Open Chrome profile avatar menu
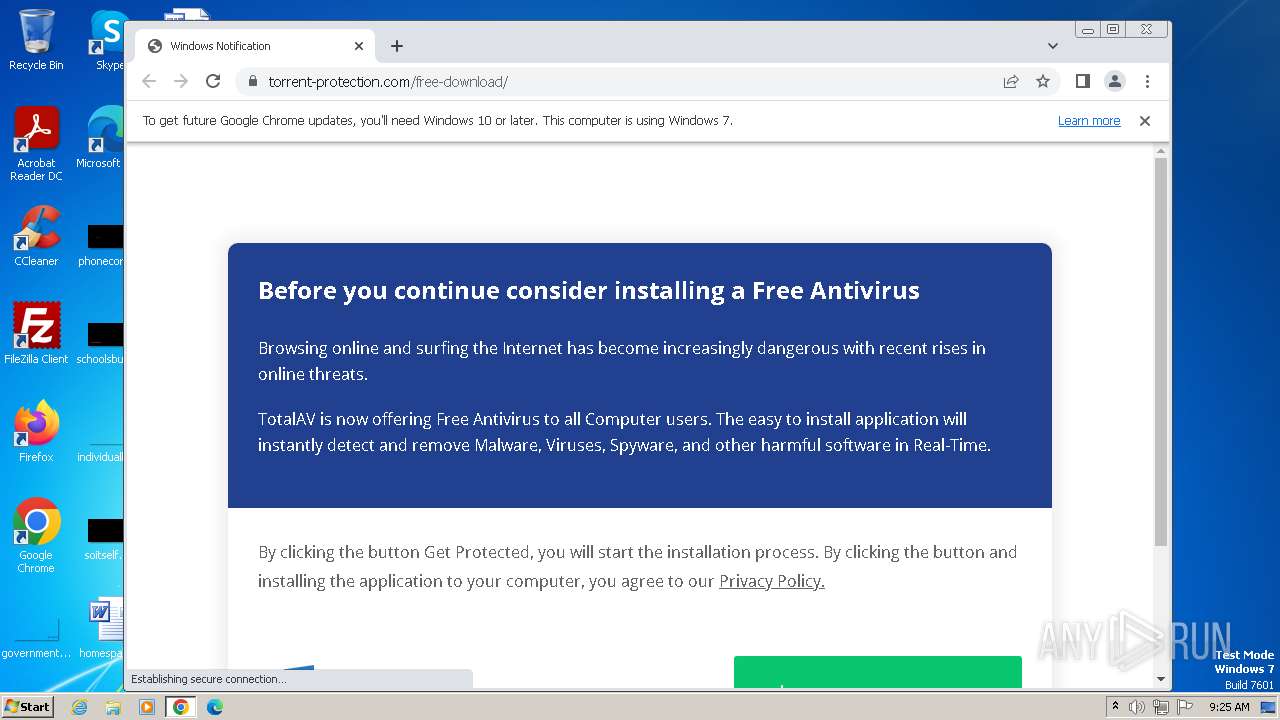This screenshot has height=720, width=1280. click(1115, 82)
